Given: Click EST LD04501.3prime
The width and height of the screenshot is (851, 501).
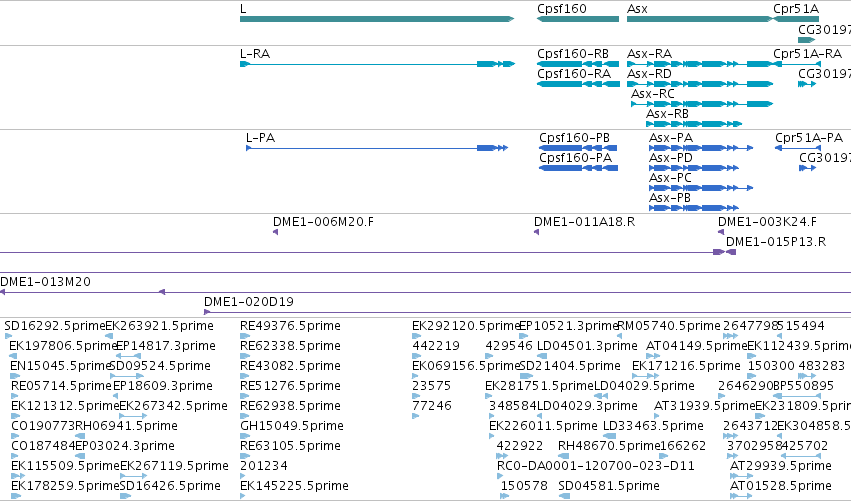Looking at the screenshot, I should 587,346.
